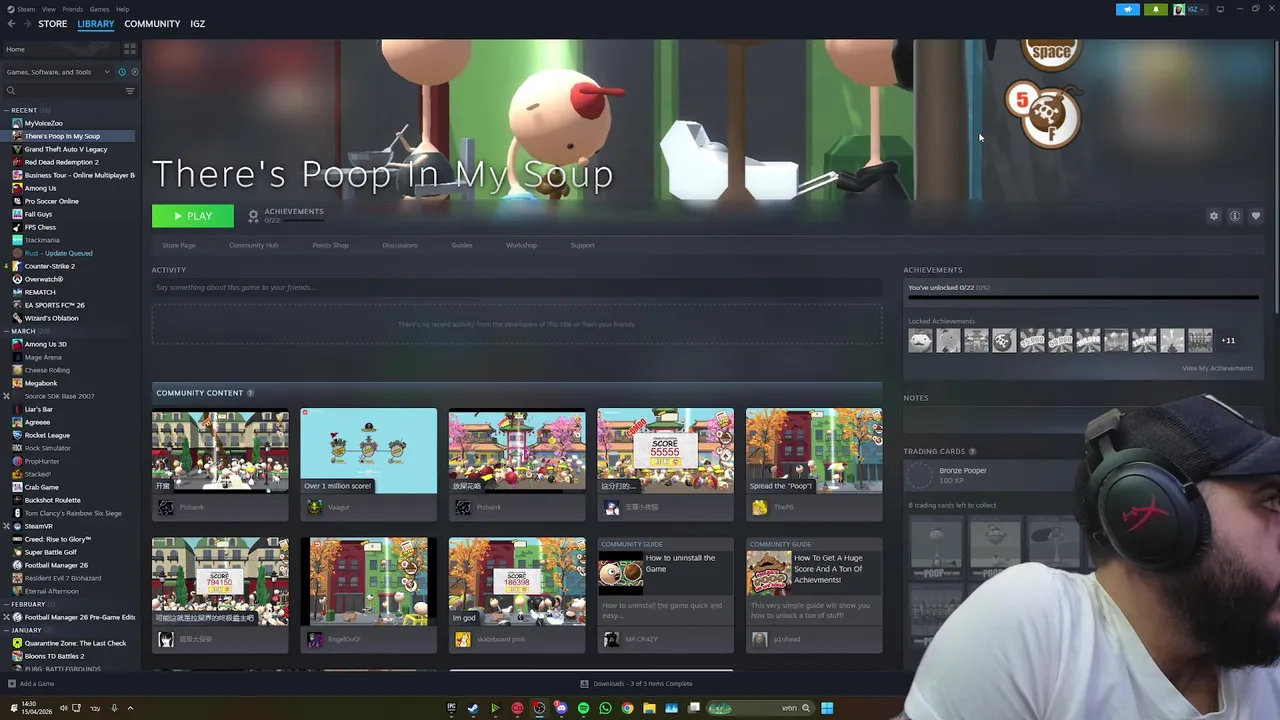Collapse the JANUARY games section
Viewport: 1280px width, 720px height.
pos(26,630)
